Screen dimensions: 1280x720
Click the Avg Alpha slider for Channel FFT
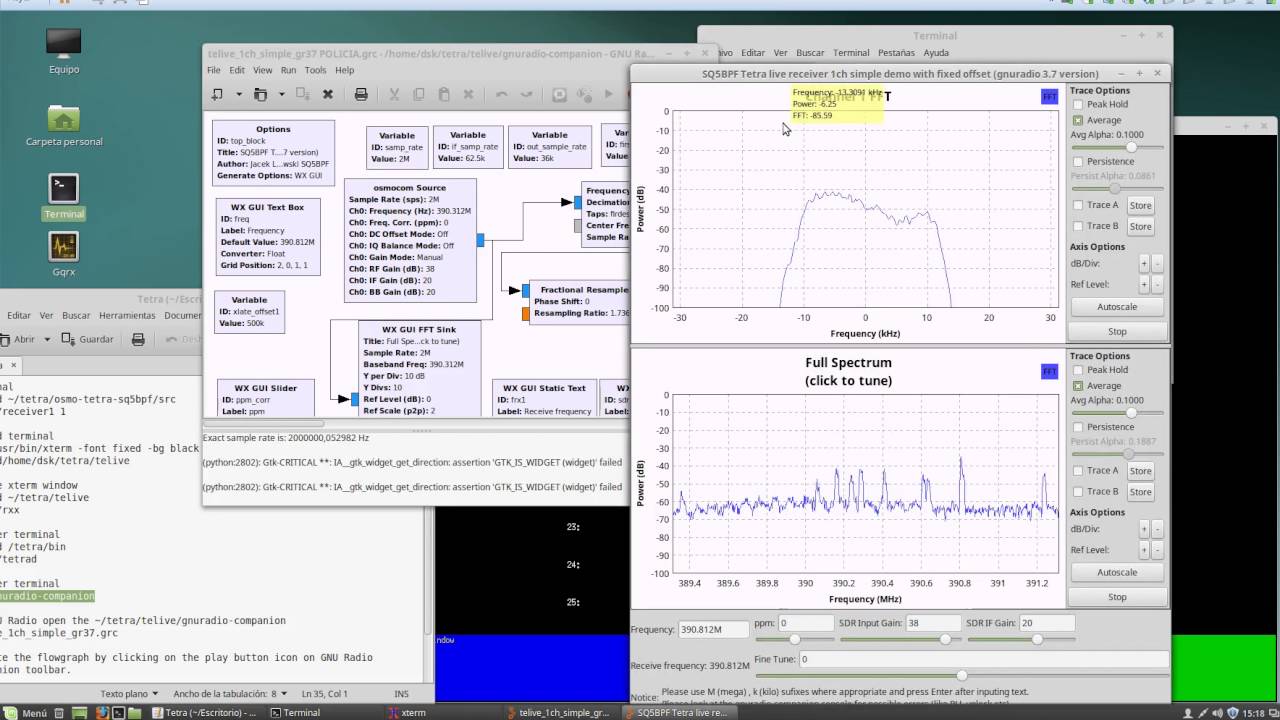pyautogui.click(x=1117, y=147)
